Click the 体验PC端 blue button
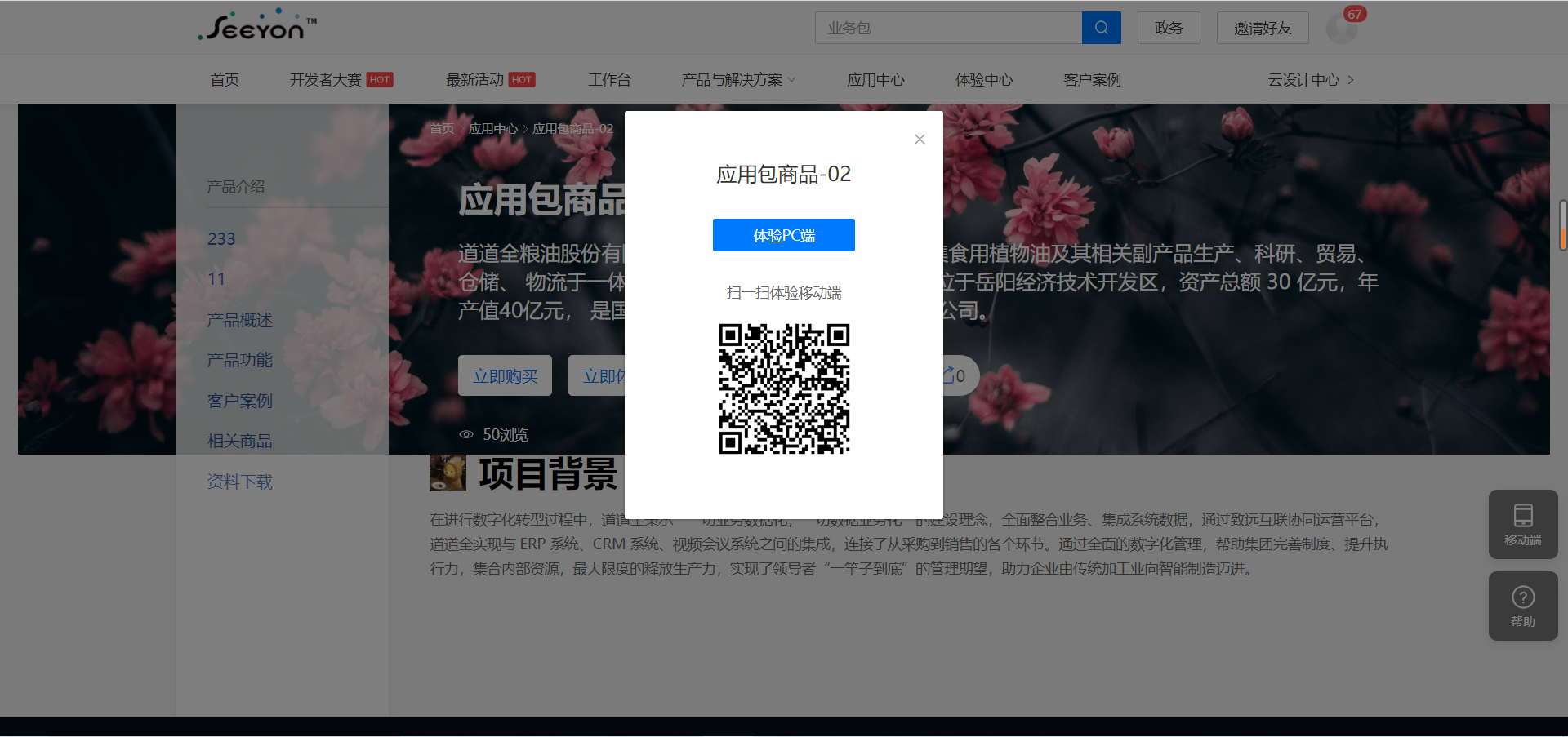This screenshot has width=1568, height=737. point(784,235)
